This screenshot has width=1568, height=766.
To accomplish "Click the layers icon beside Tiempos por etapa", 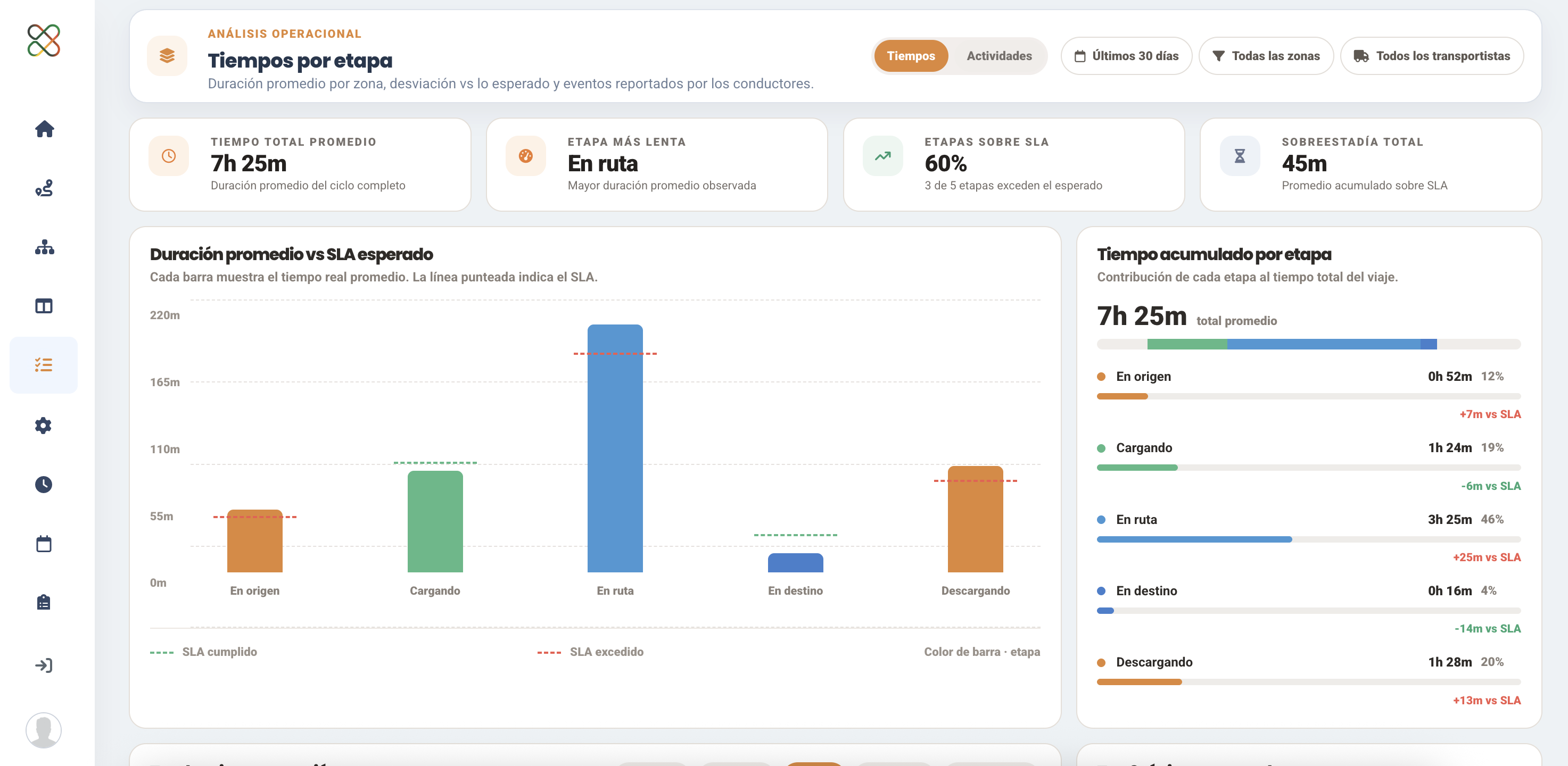I will coord(167,56).
